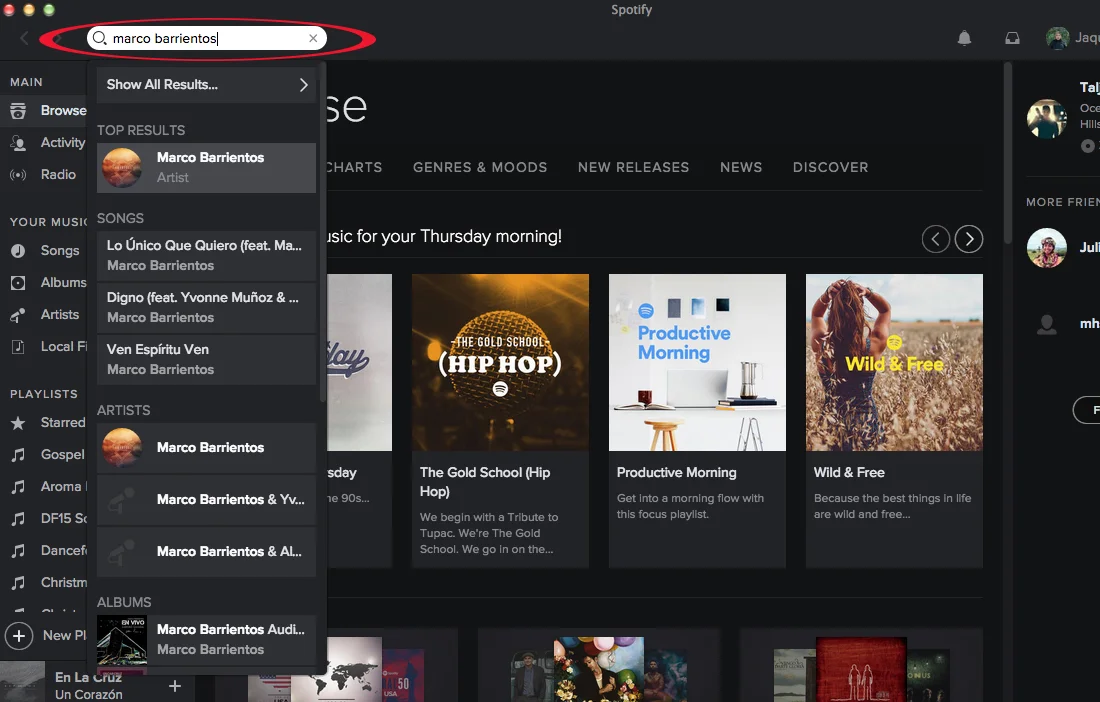Click the Activity icon in the sidebar

click(18, 142)
